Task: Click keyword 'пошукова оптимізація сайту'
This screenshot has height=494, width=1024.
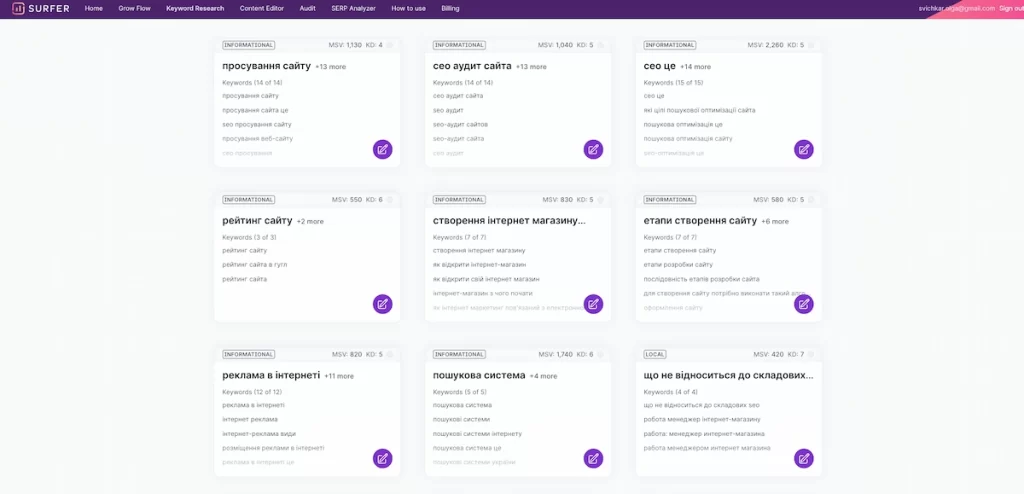Action: click(688, 139)
